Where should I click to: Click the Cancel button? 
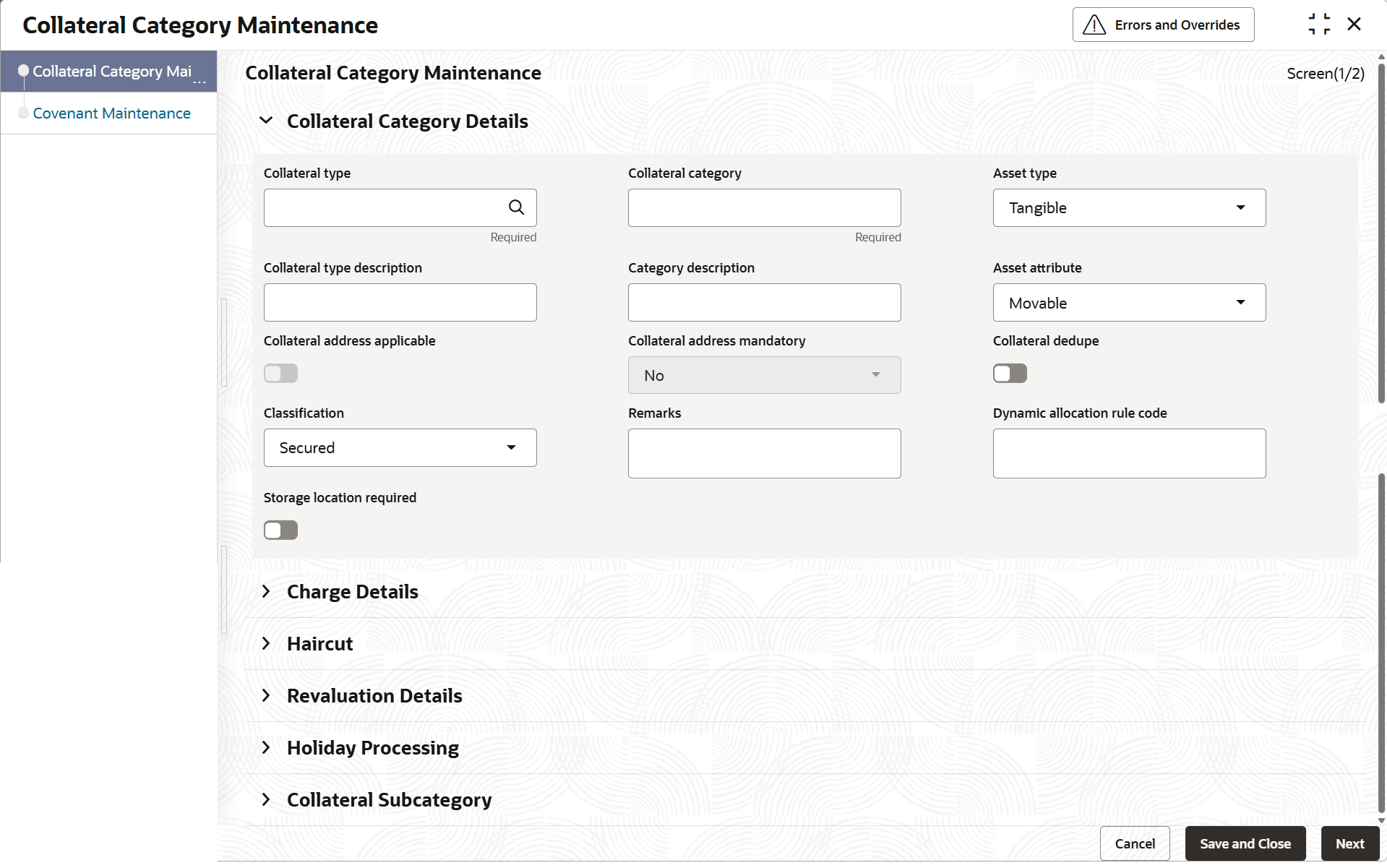coord(1135,843)
